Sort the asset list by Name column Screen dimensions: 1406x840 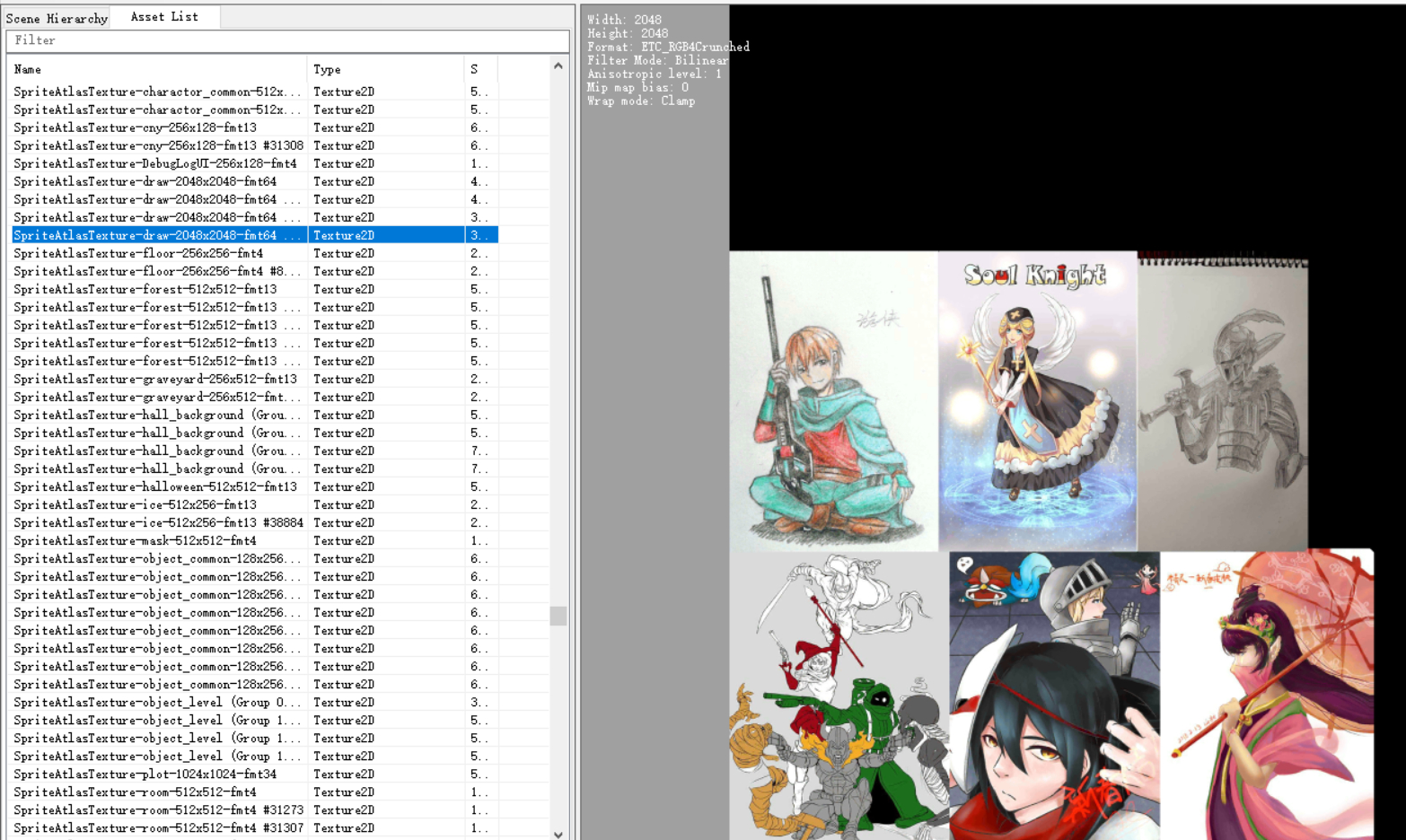pos(158,69)
